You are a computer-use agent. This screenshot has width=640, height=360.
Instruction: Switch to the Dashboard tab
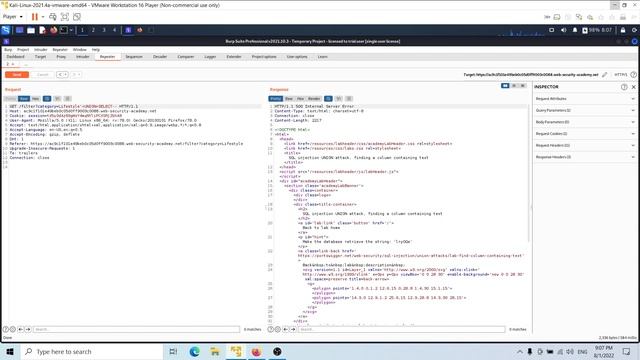[16, 57]
